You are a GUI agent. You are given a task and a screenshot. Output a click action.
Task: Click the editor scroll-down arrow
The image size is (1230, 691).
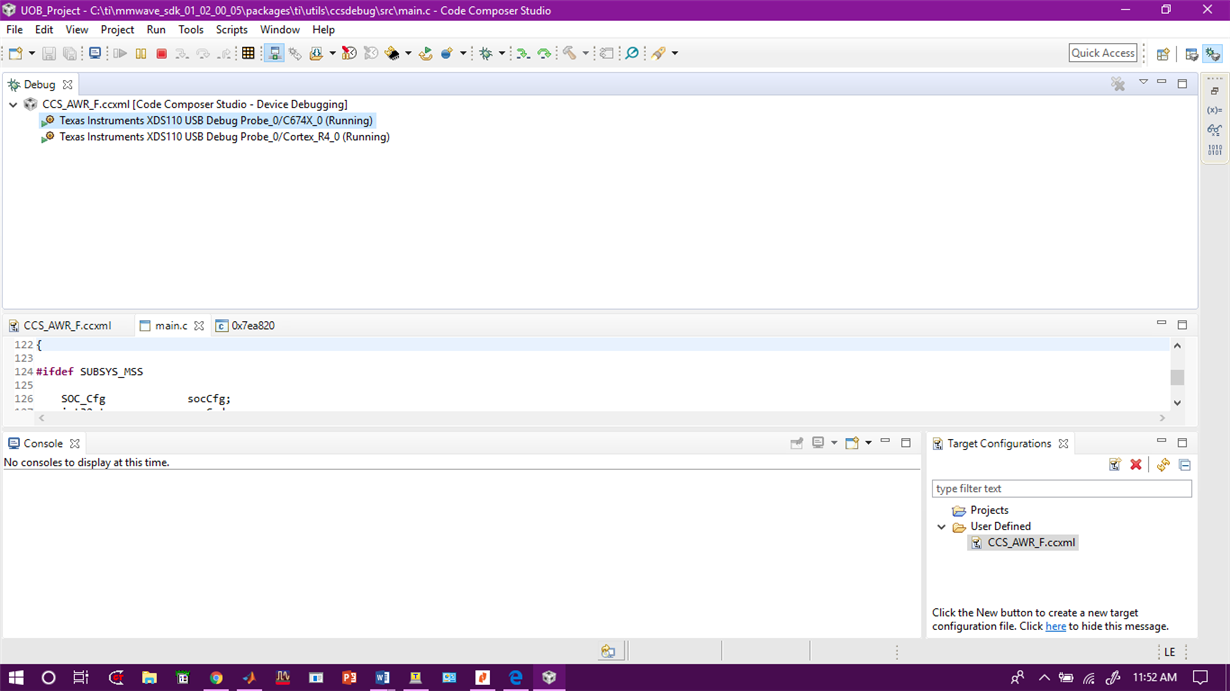tap(1177, 403)
